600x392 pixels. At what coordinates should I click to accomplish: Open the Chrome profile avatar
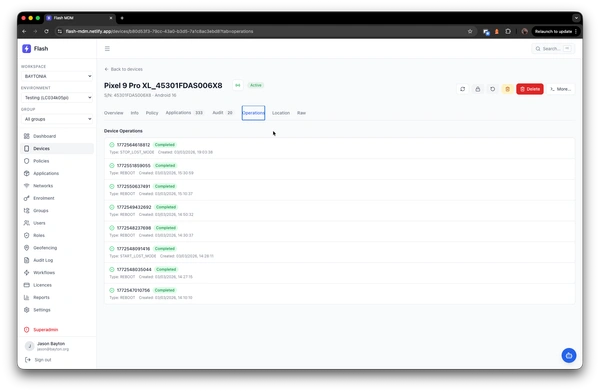click(x=525, y=31)
